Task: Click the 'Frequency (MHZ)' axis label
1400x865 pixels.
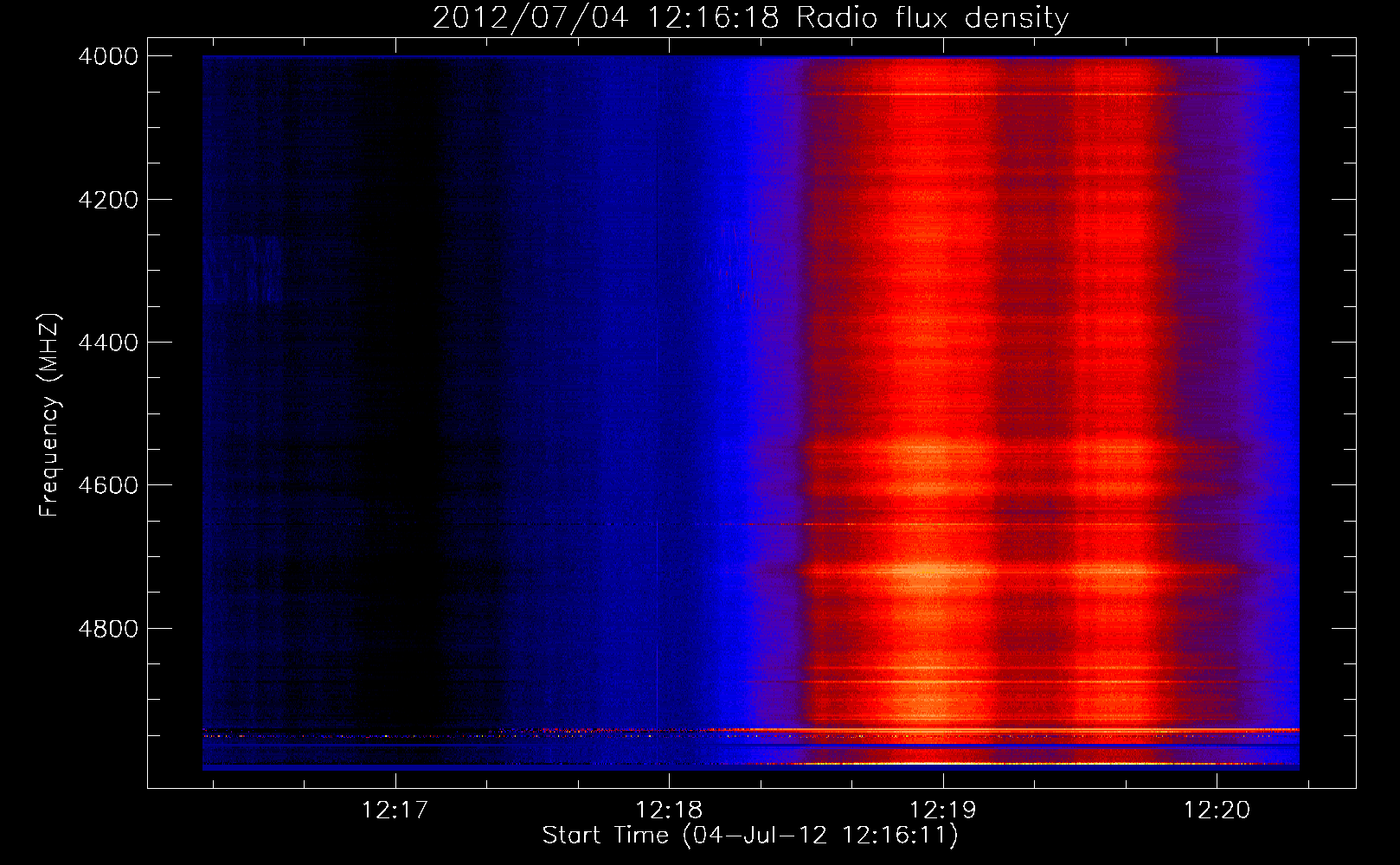Action: (49, 415)
